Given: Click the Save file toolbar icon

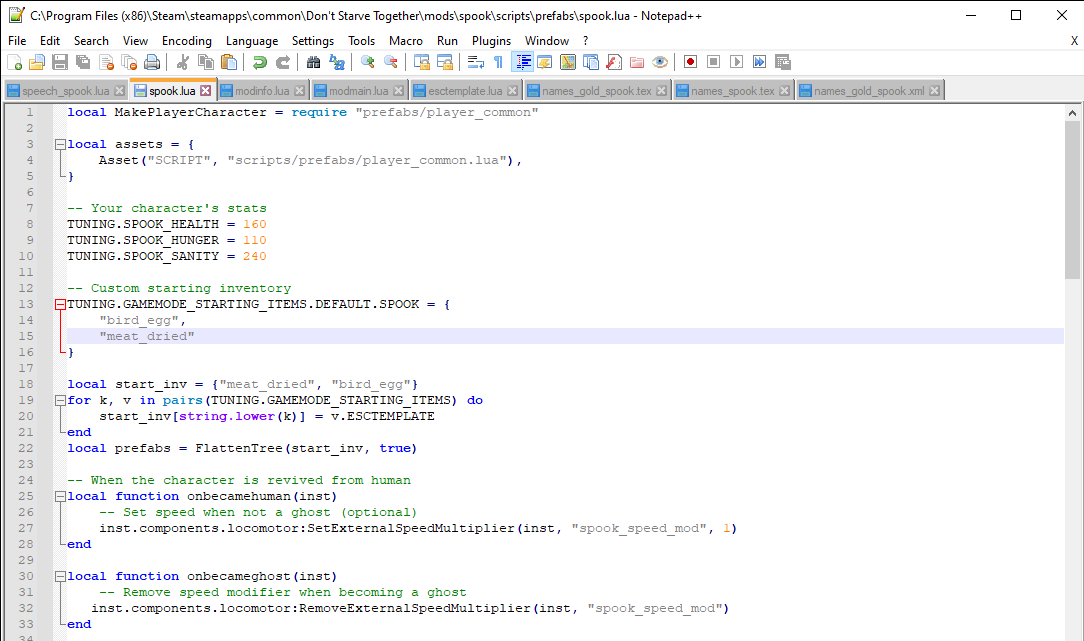Looking at the screenshot, I should click(59, 62).
